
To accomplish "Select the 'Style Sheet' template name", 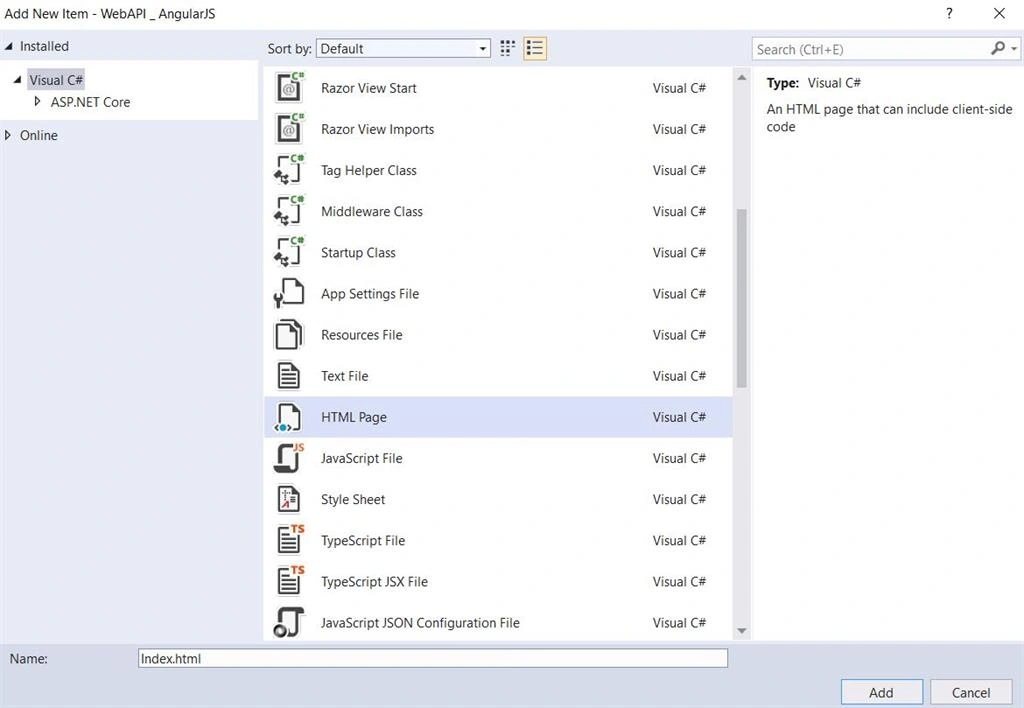I will click(x=353, y=500).
